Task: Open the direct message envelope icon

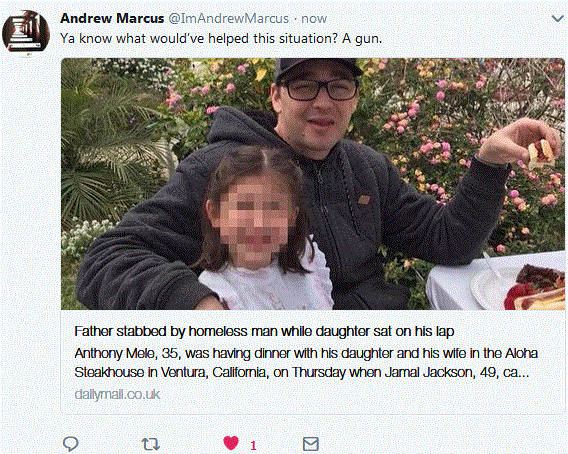Action: click(x=310, y=444)
